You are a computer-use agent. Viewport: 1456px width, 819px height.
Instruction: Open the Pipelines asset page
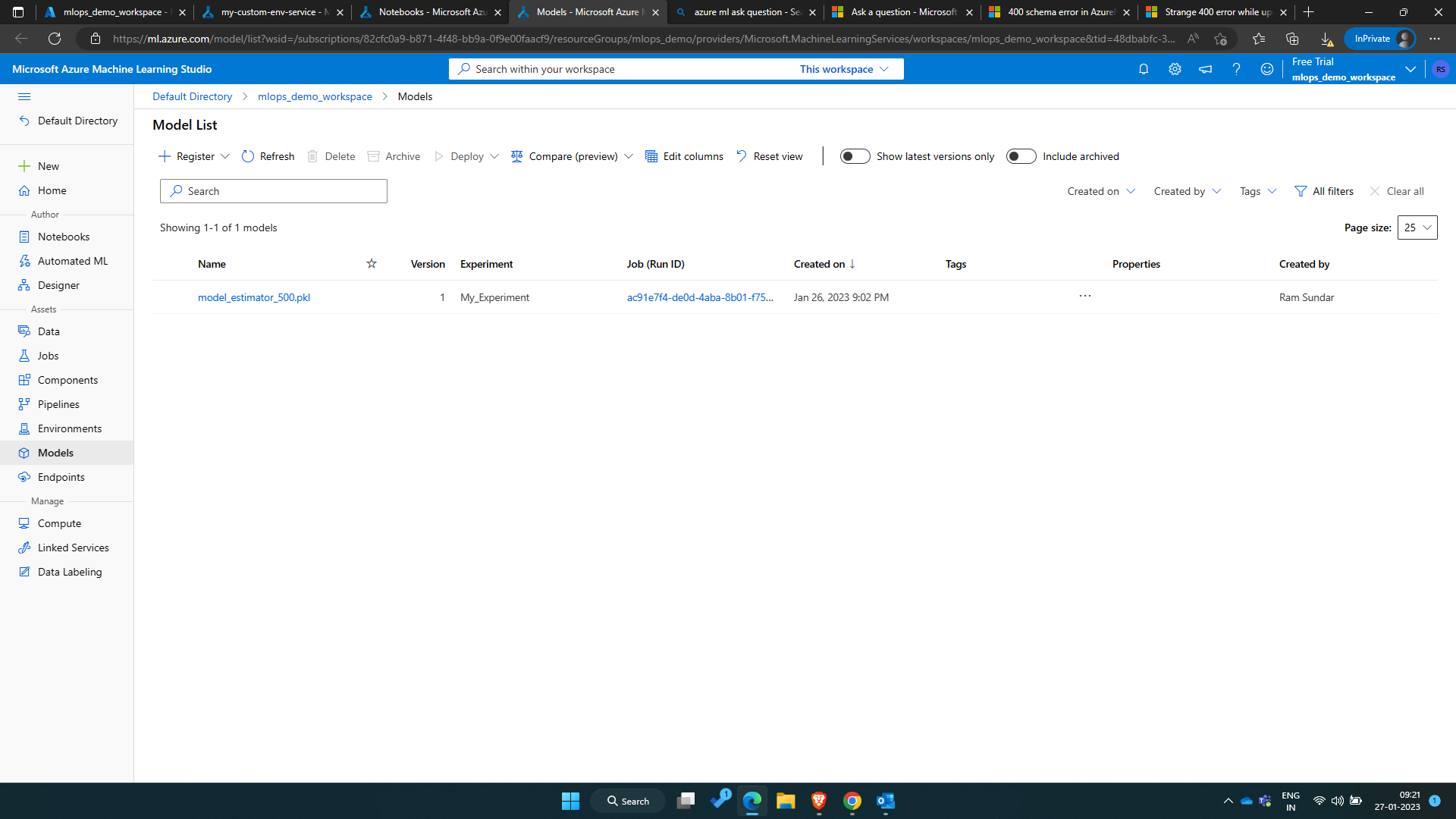[57, 403]
